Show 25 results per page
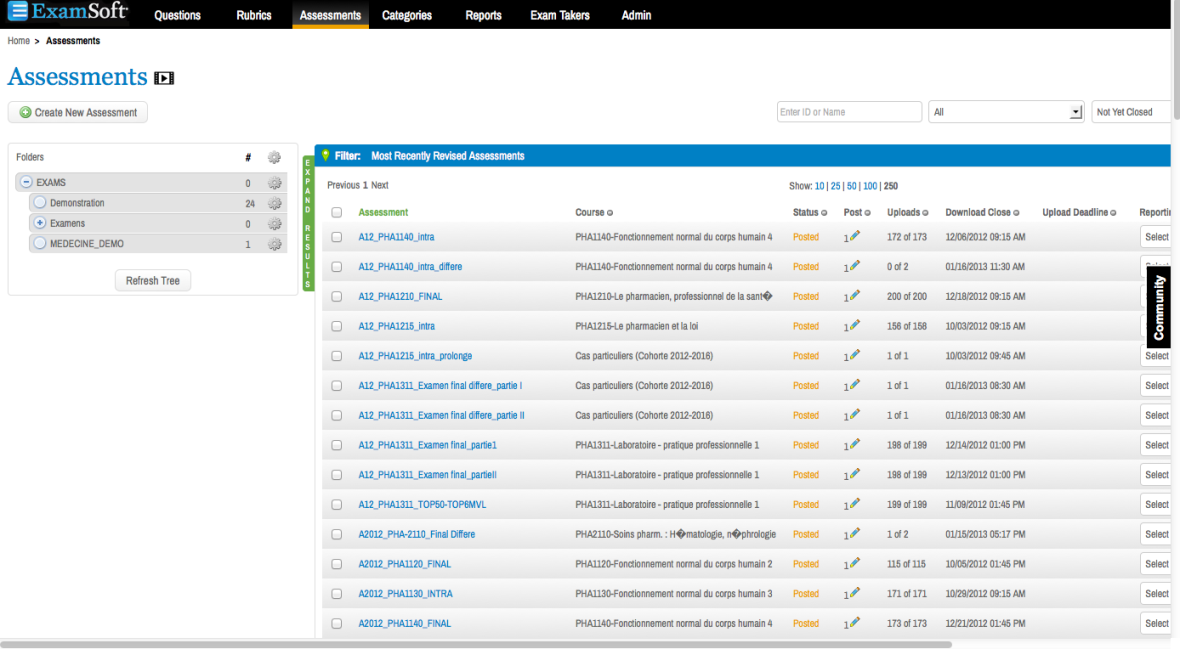Image resolution: width=1180 pixels, height=649 pixels. pos(835,186)
